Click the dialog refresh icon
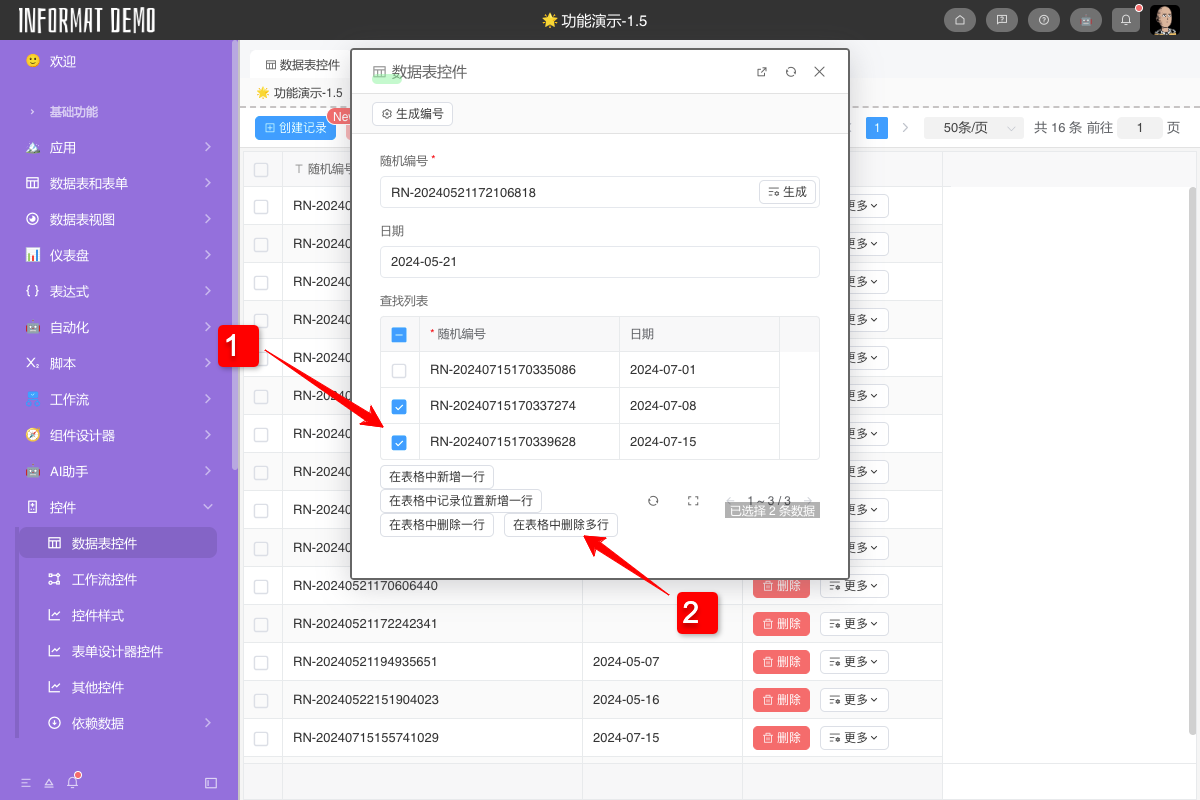The width and height of the screenshot is (1200, 800). pyautogui.click(x=791, y=72)
